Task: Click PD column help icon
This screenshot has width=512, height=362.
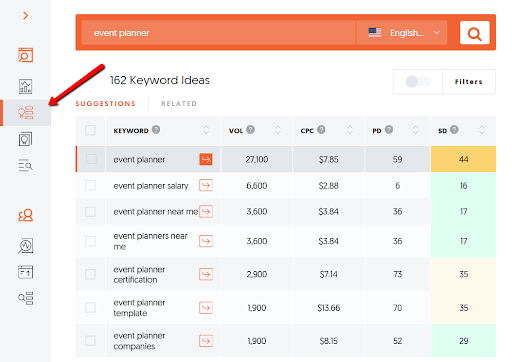Action: [389, 129]
